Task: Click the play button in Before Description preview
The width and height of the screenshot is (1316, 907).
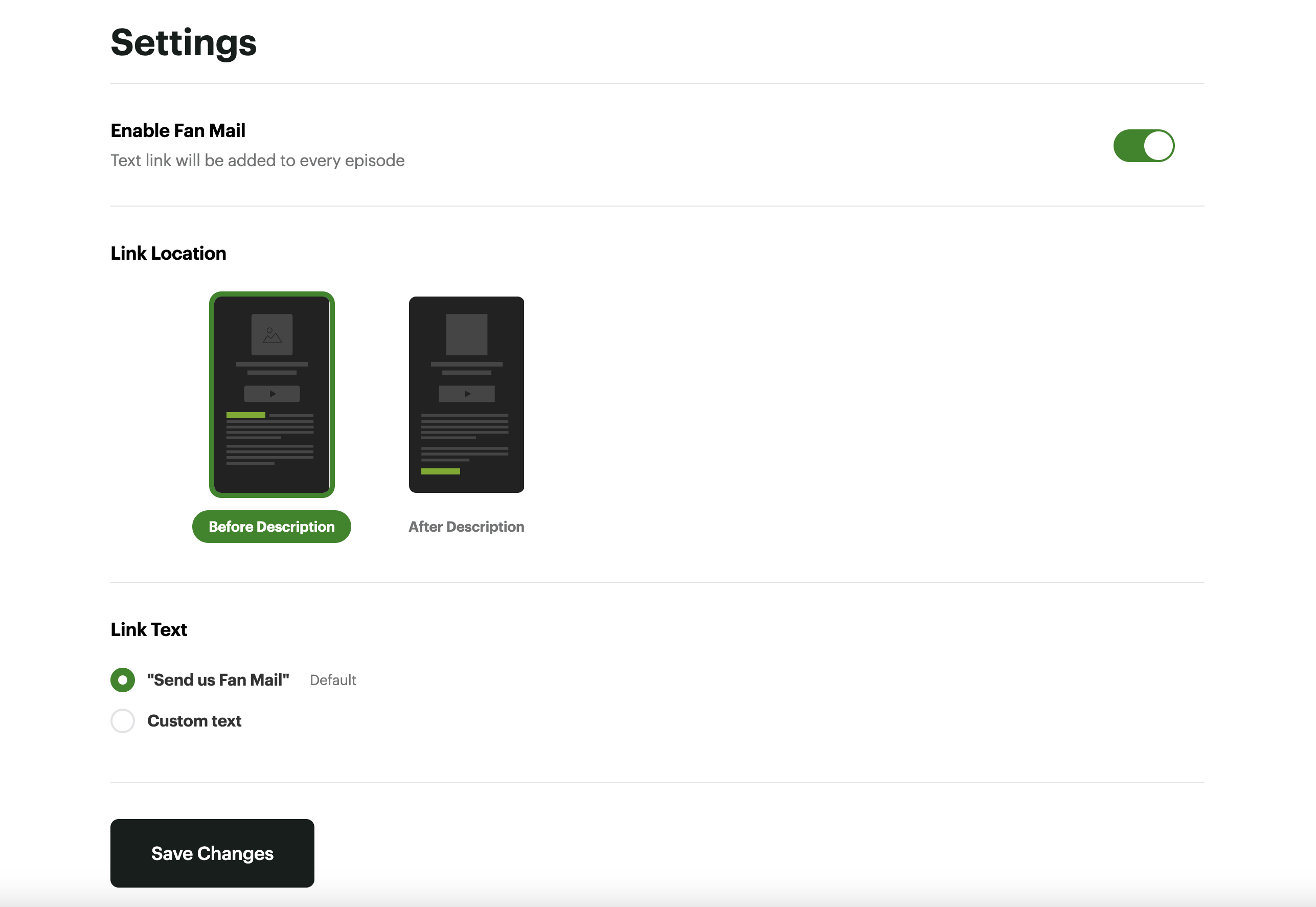Action: click(x=271, y=394)
